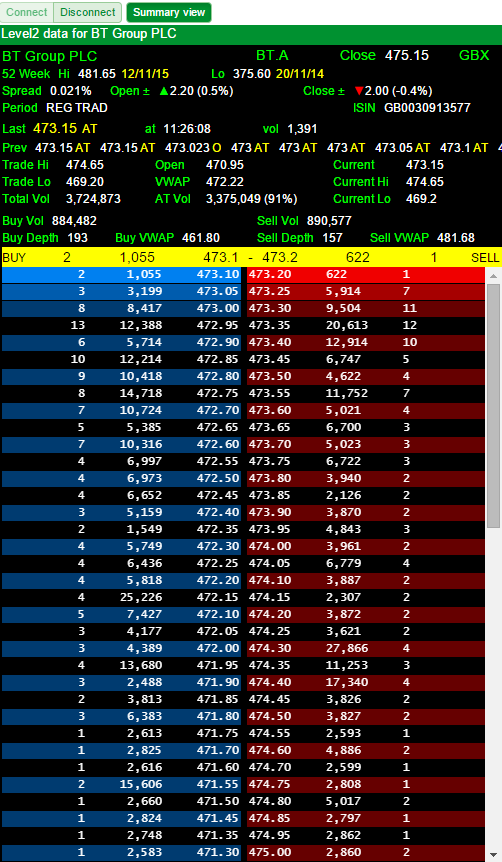Click the Level2 data for BT Group PLC title
The image size is (502, 862).
[89, 34]
